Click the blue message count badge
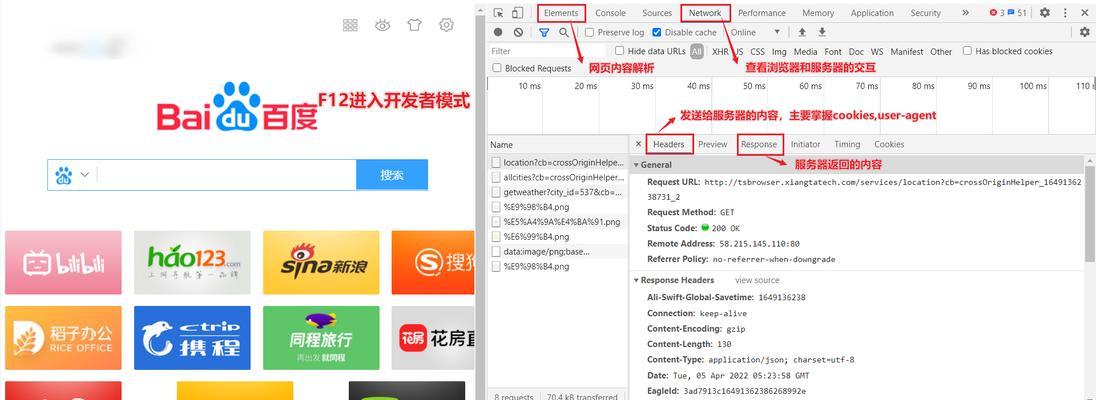This screenshot has height=400, width=1096. (x=1016, y=13)
